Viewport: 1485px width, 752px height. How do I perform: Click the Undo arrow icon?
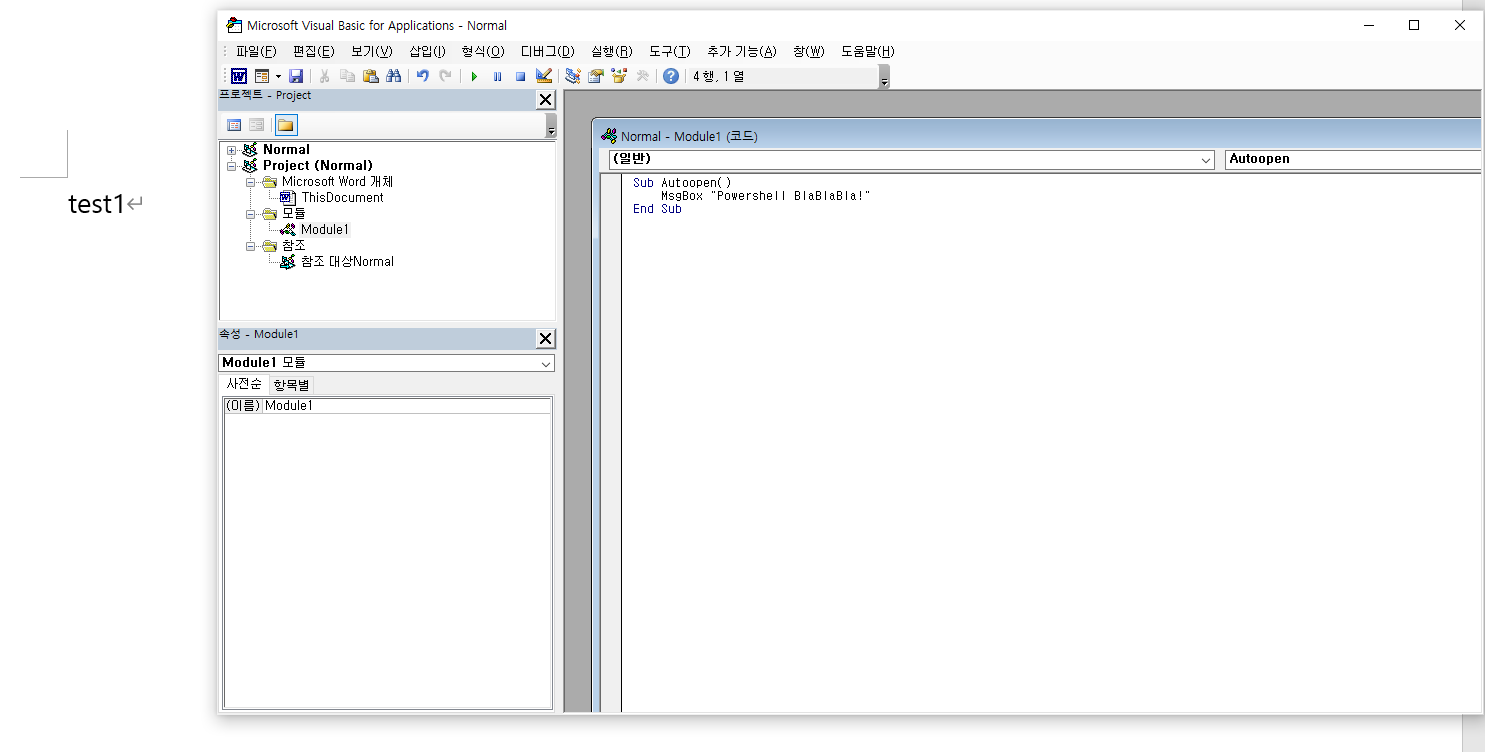(x=422, y=76)
